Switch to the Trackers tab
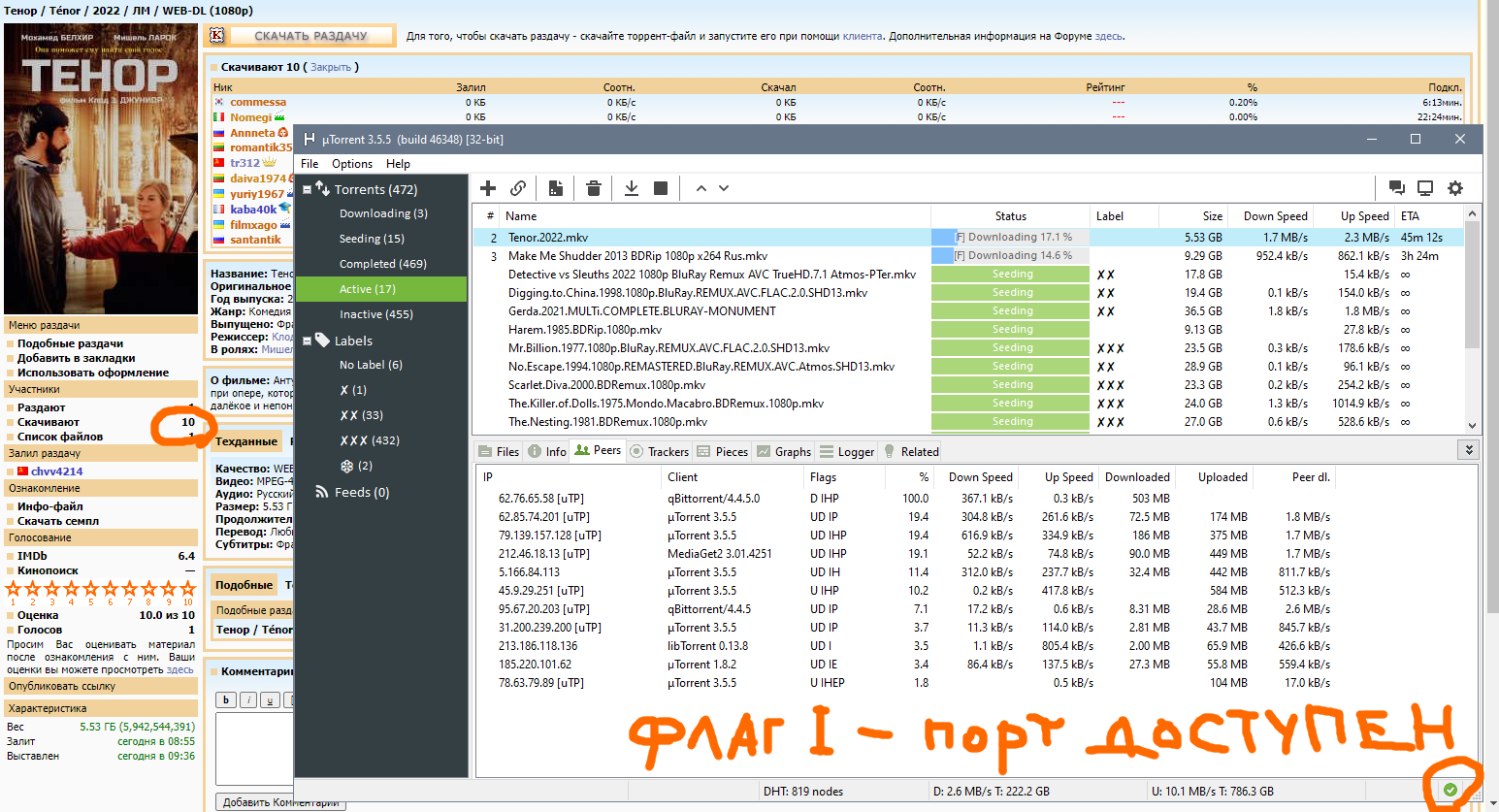Image resolution: width=1499 pixels, height=812 pixels. pos(659,451)
